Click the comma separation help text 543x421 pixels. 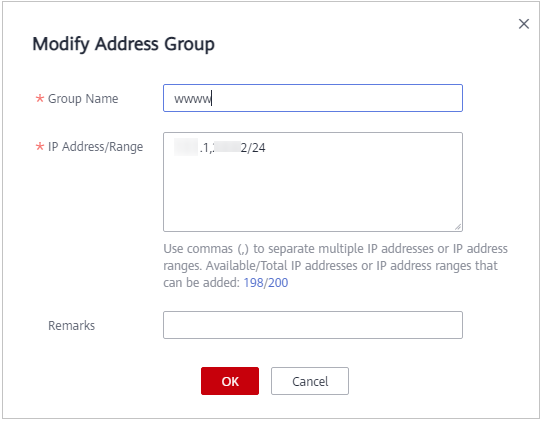[x=335, y=249]
